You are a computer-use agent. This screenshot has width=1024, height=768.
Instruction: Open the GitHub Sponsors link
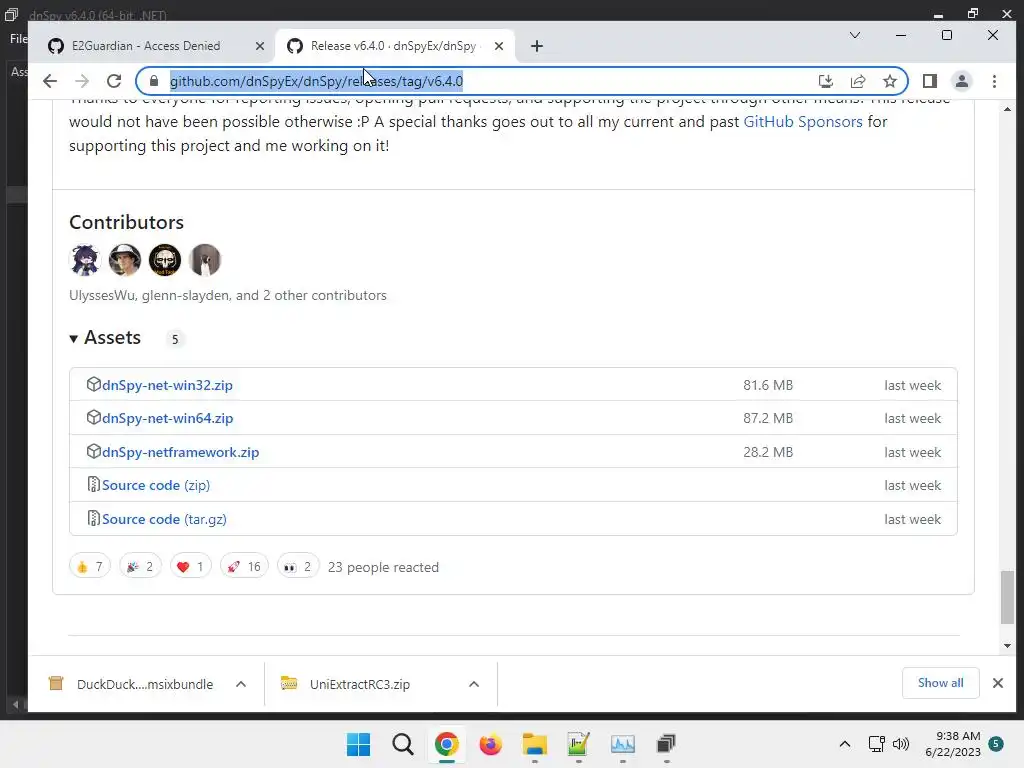803,121
